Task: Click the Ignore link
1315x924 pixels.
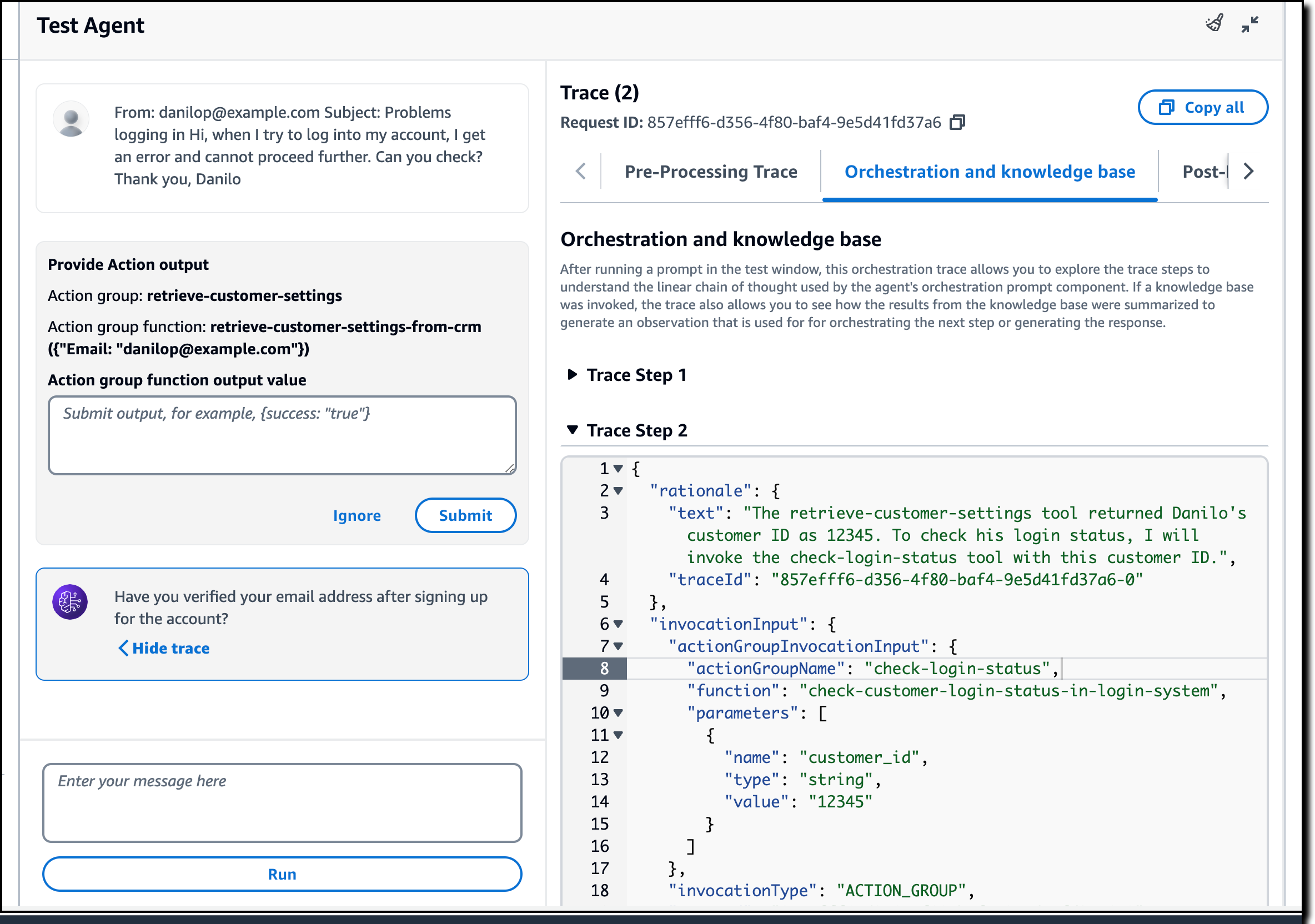Action: 357,515
